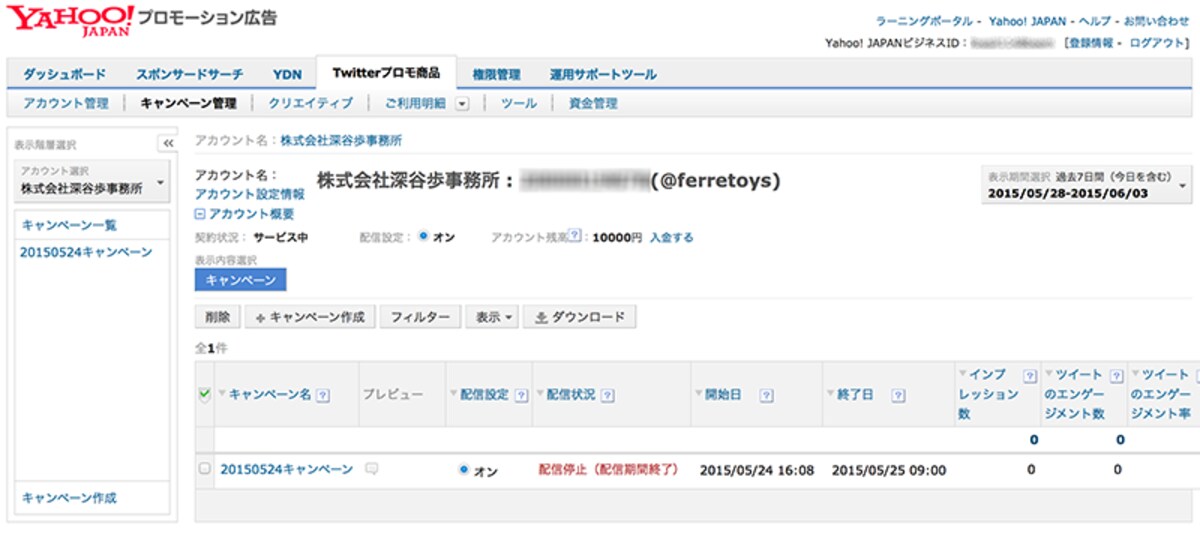
Task: Switch to 権限管理 tab
Action: click(x=497, y=75)
